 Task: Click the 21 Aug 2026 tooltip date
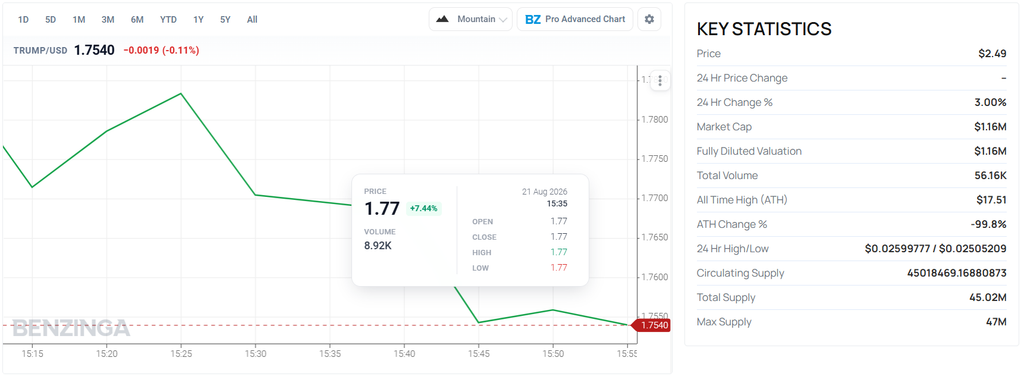click(x=545, y=192)
